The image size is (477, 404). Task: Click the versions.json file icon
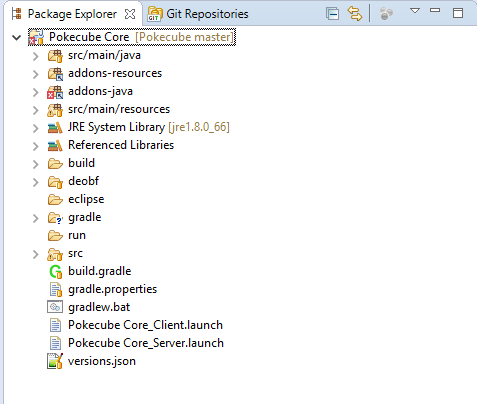(55, 361)
